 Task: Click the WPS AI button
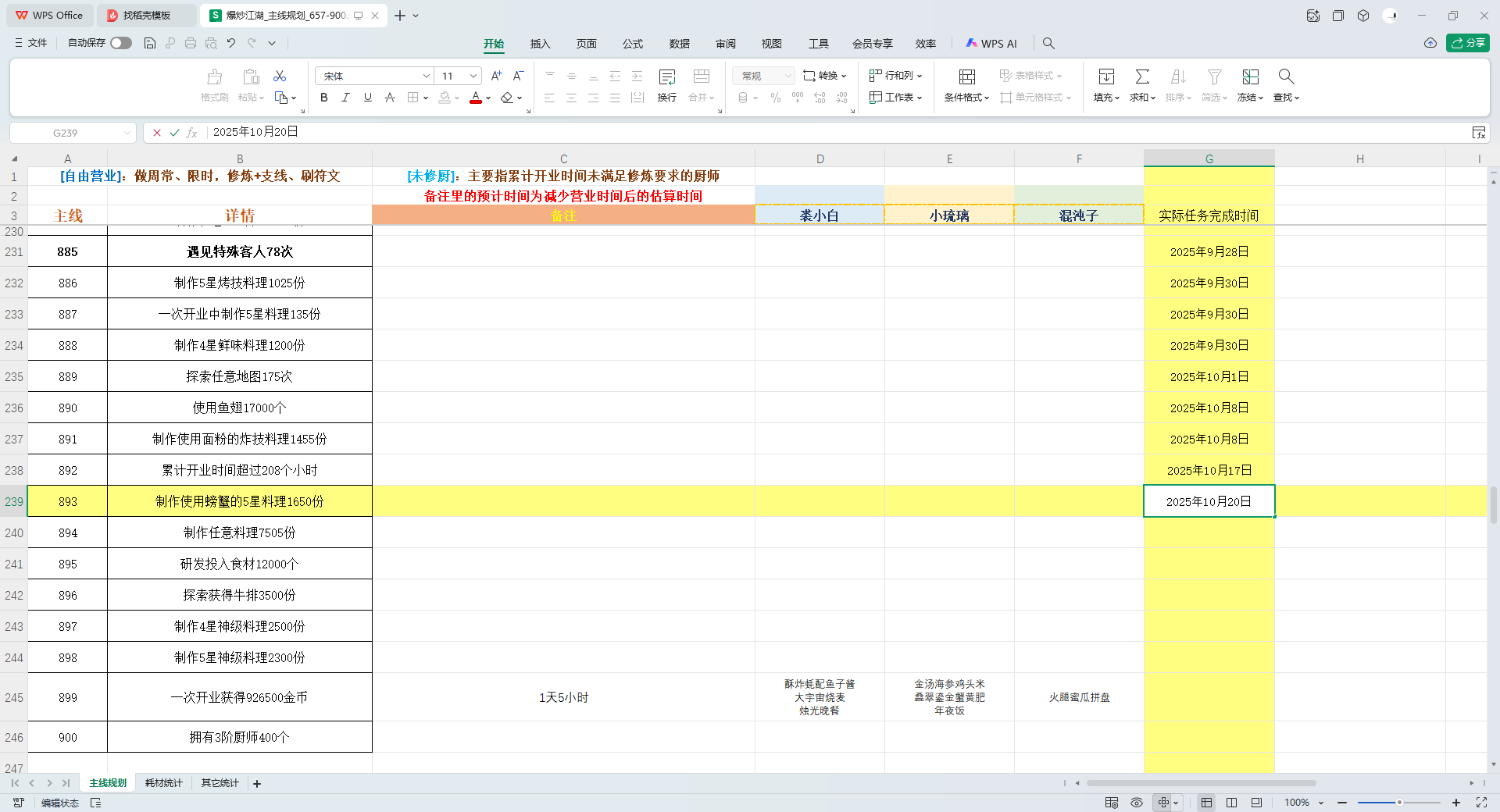(x=991, y=44)
